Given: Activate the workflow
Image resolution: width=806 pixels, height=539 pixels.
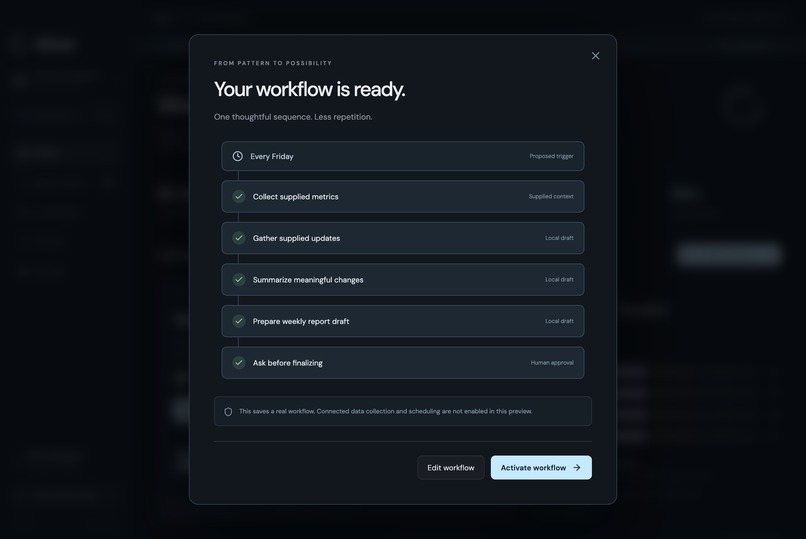Looking at the screenshot, I should point(541,468).
